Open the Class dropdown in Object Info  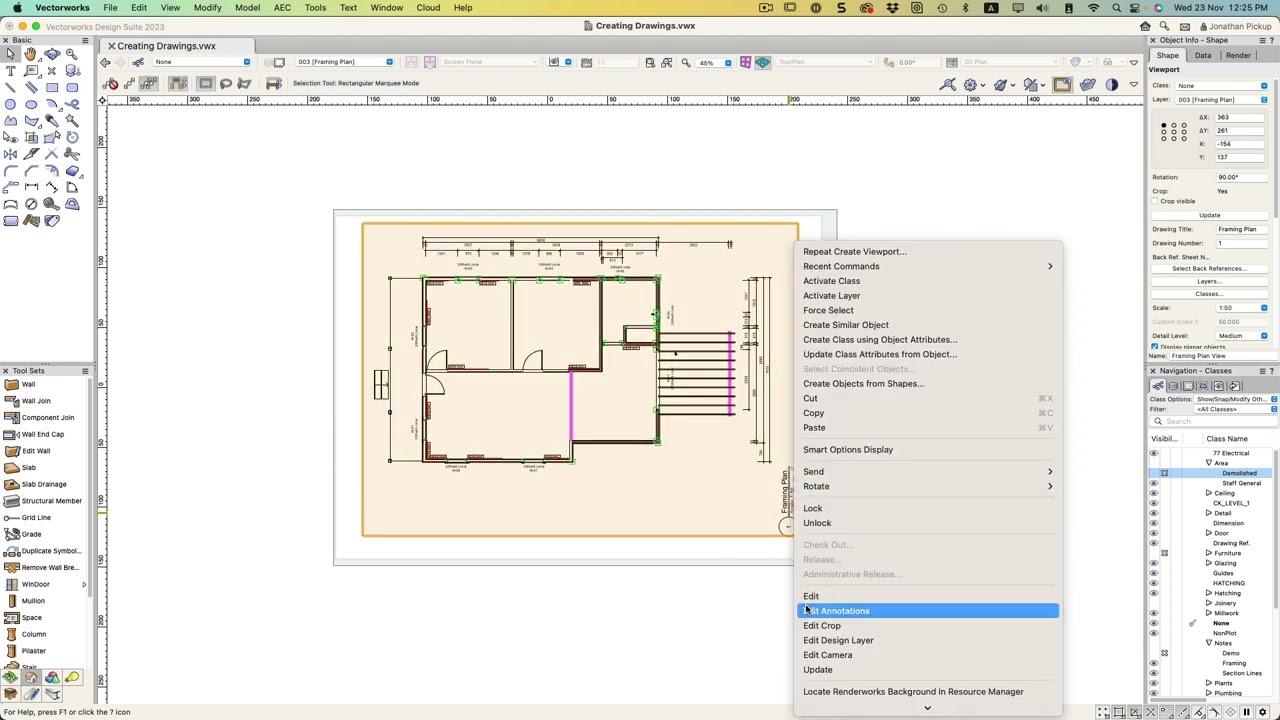click(1222, 86)
